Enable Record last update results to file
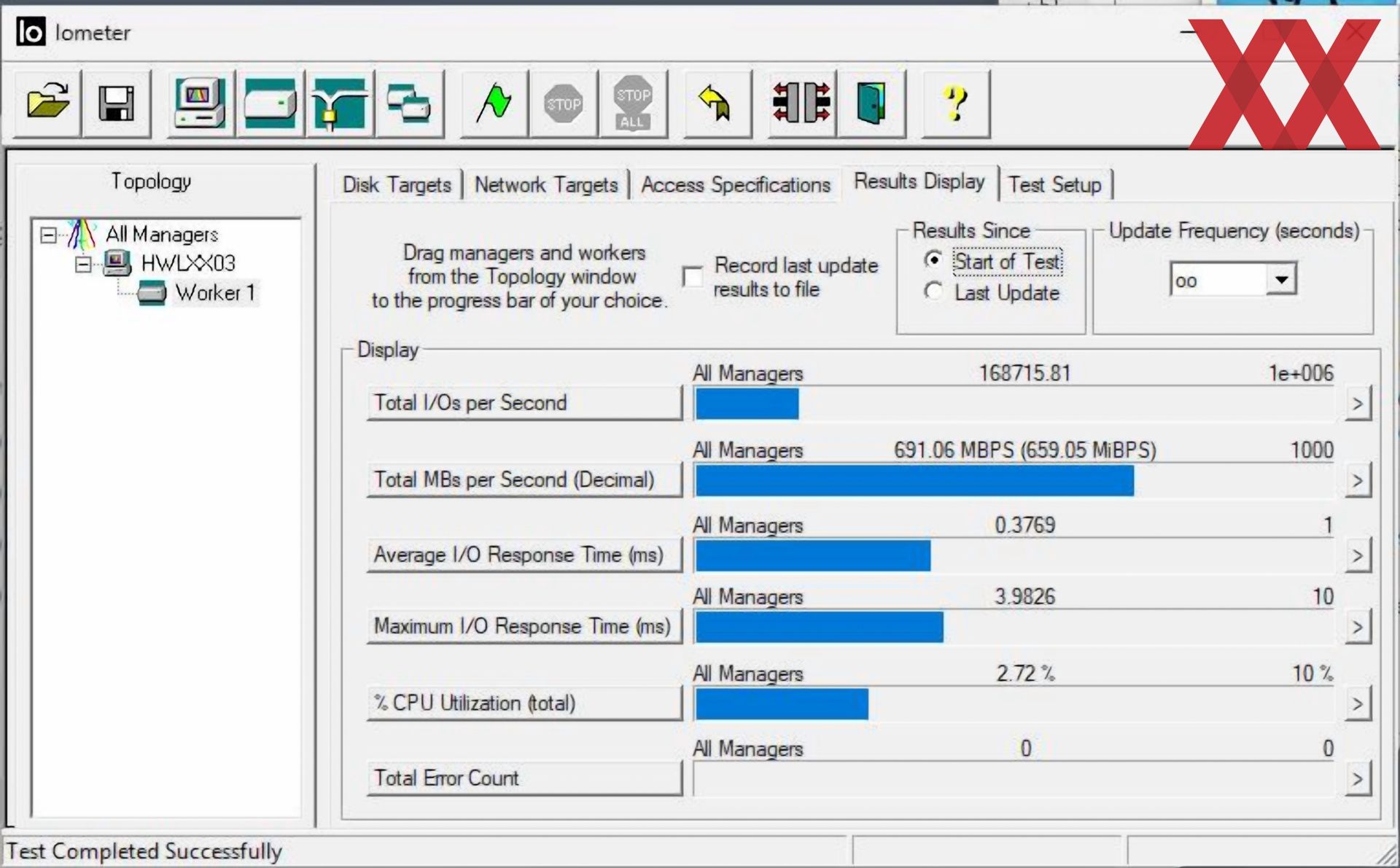The width and height of the screenshot is (1400, 868). coord(692,277)
